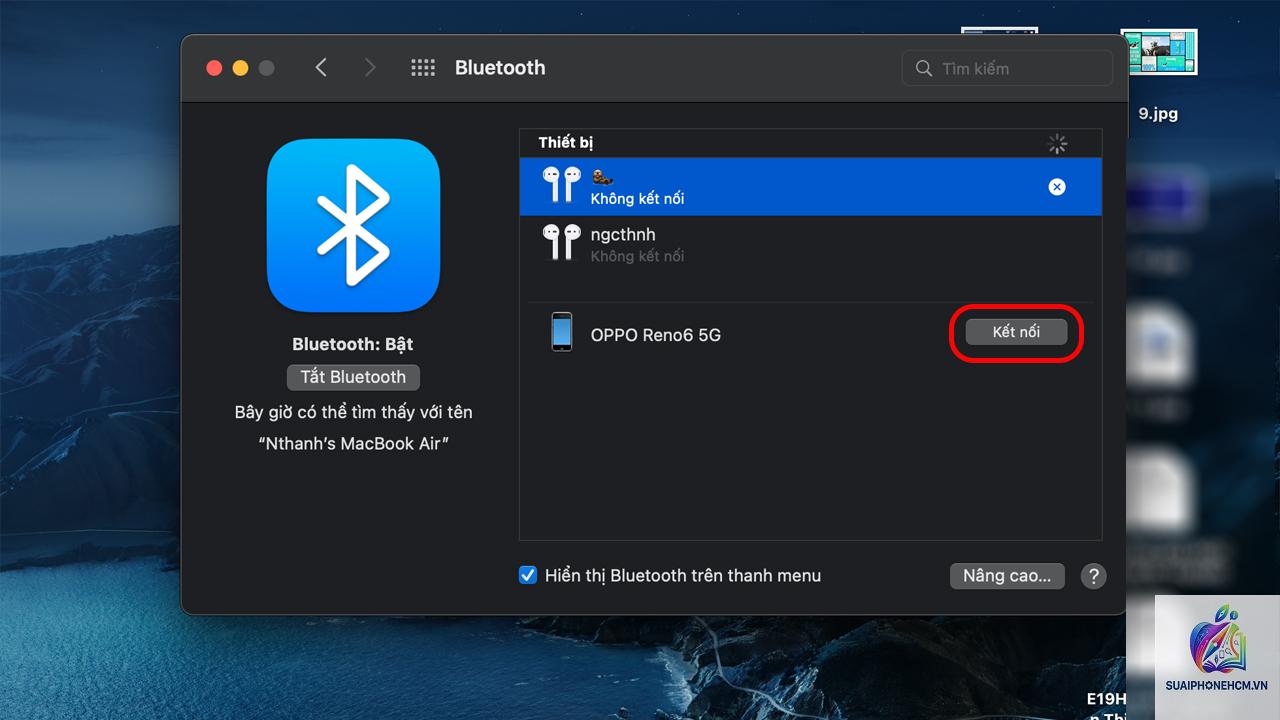1280x720 pixels.
Task: Click the large Bluetooth logo icon
Action: 353,225
